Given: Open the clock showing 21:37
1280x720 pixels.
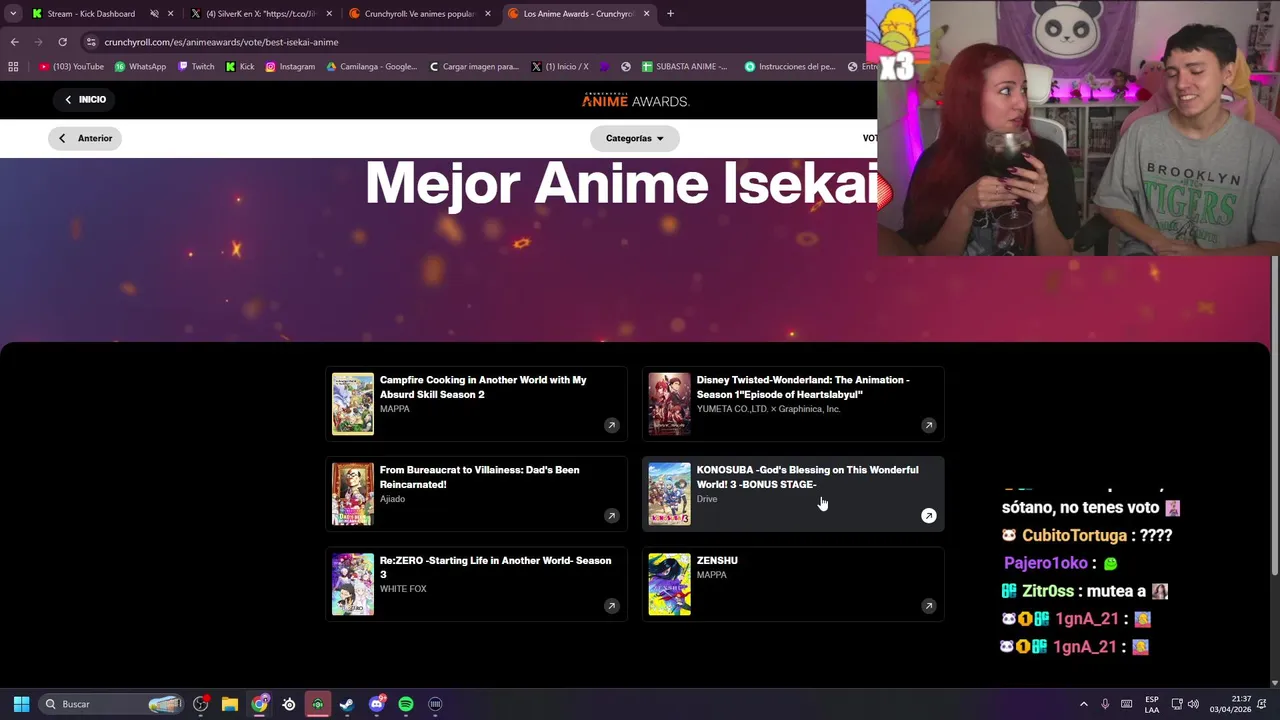Looking at the screenshot, I should 1230,704.
